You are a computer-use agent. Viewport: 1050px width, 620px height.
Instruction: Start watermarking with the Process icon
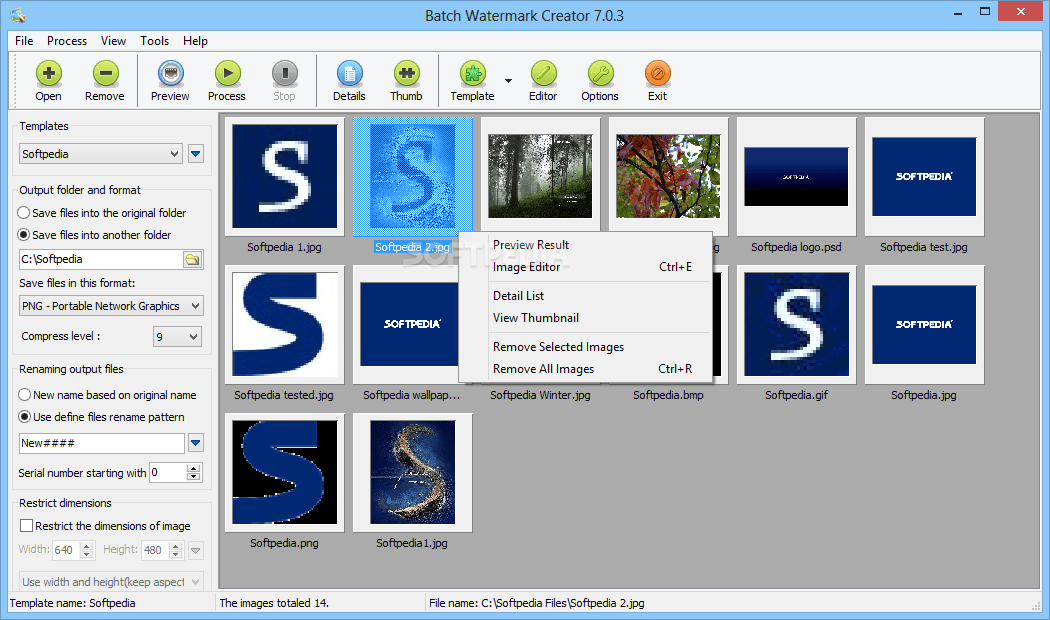pyautogui.click(x=226, y=80)
